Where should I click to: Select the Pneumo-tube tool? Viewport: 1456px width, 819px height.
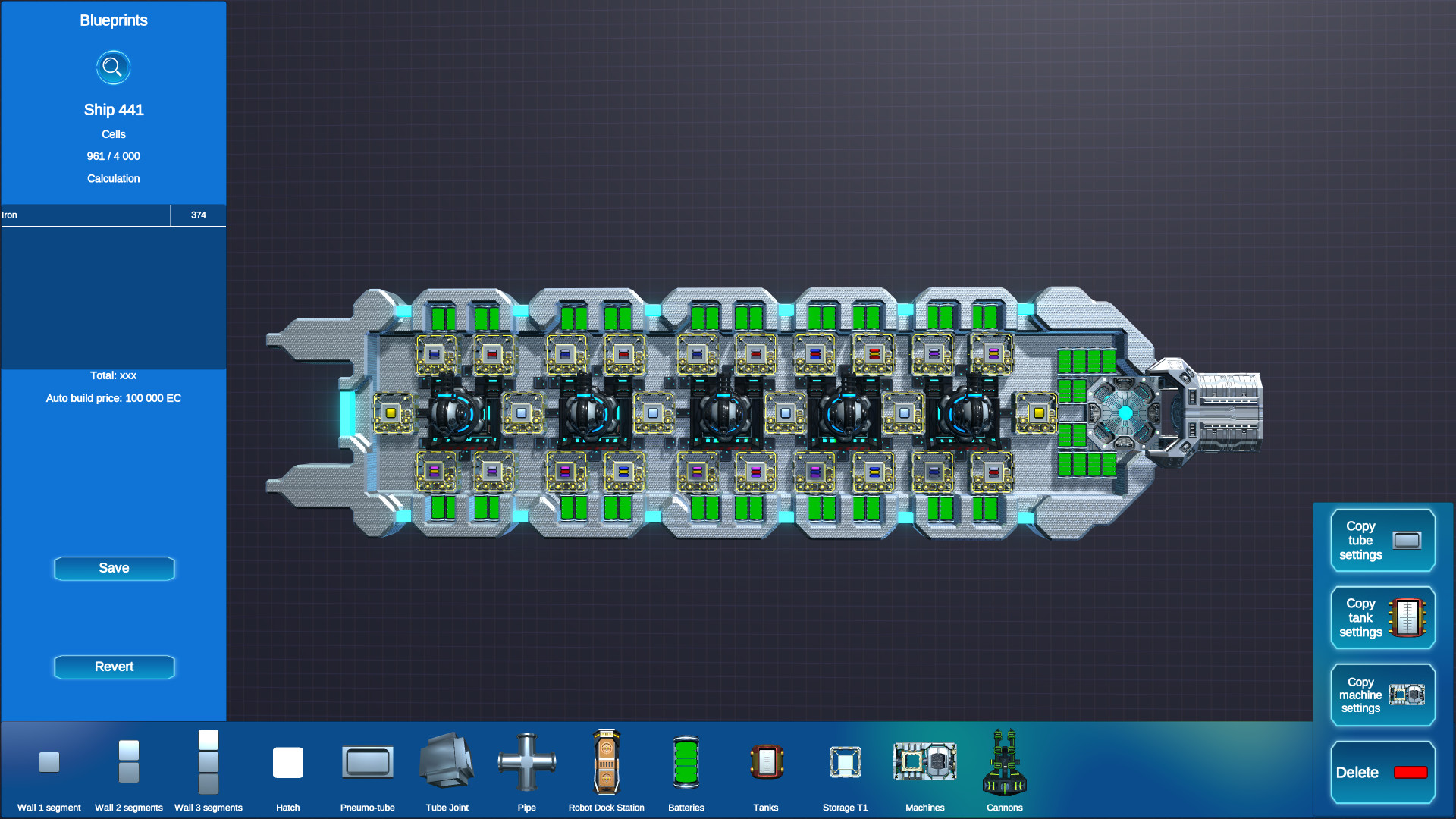pyautogui.click(x=367, y=762)
